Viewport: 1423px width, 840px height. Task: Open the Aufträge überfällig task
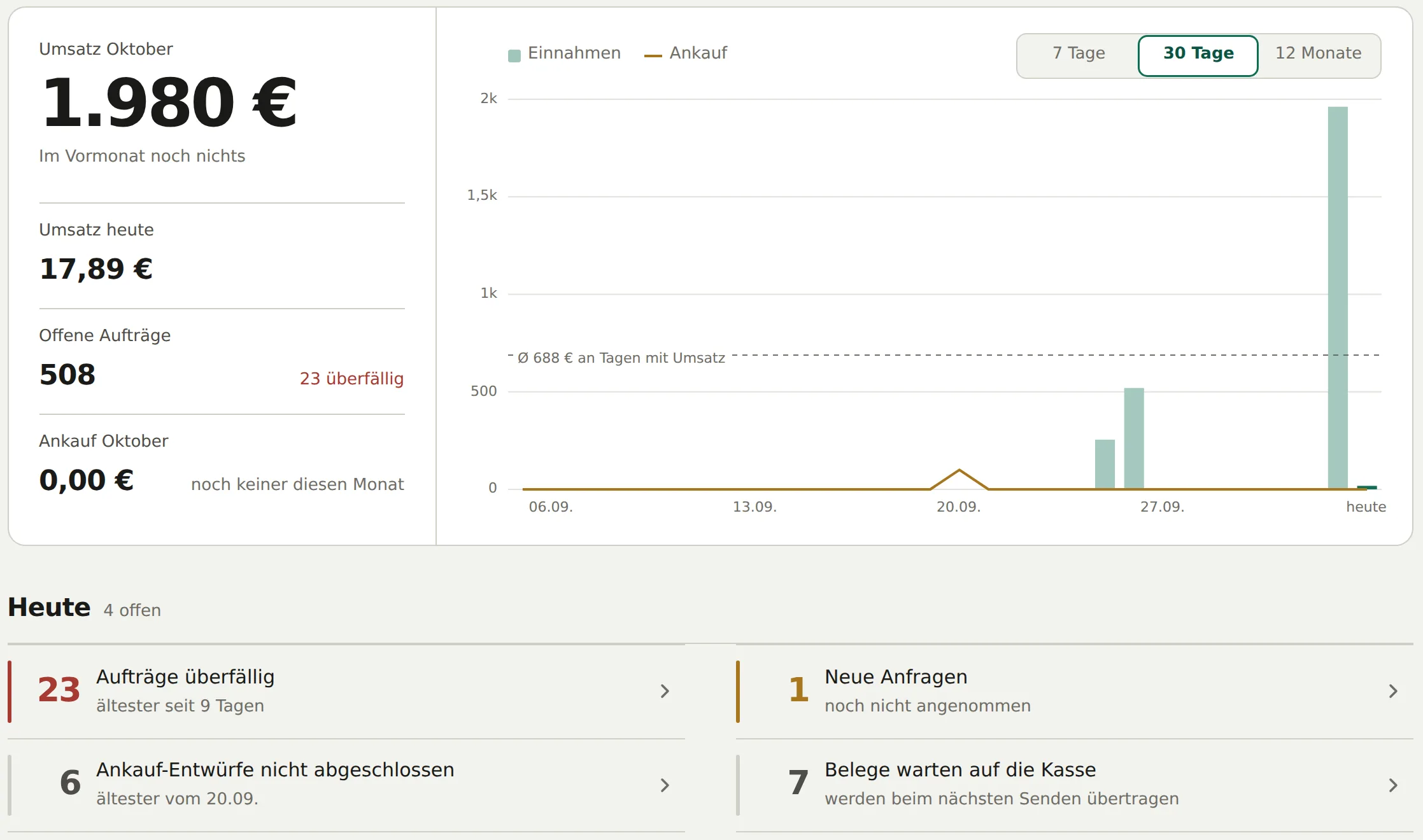pos(346,691)
